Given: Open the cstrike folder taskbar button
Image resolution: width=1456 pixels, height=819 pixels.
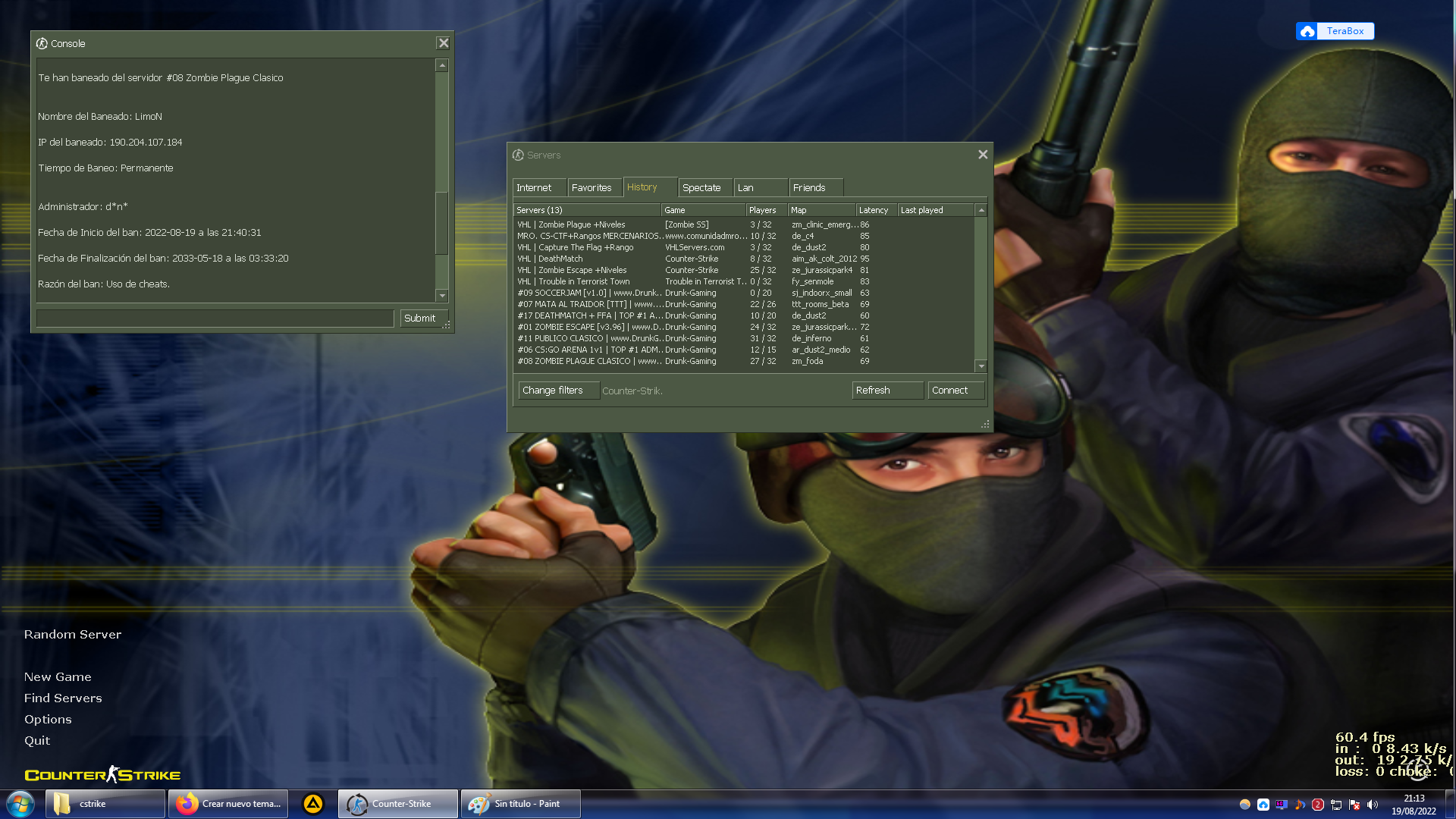Looking at the screenshot, I should pos(105,804).
